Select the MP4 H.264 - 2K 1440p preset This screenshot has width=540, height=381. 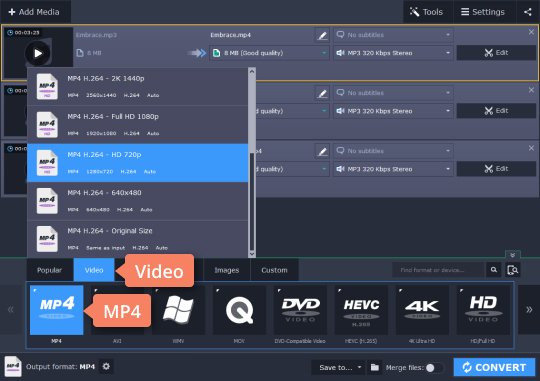(x=137, y=86)
